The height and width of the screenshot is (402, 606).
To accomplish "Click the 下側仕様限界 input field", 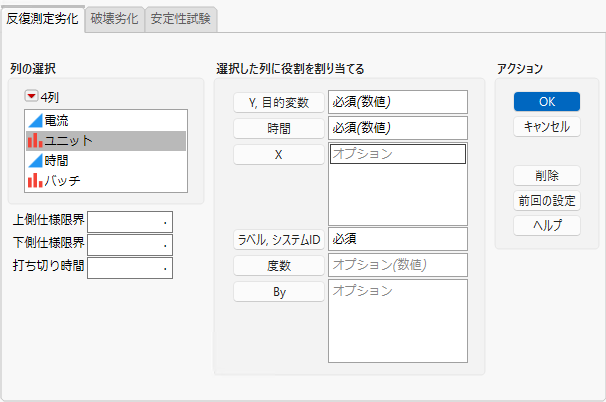I will point(130,245).
